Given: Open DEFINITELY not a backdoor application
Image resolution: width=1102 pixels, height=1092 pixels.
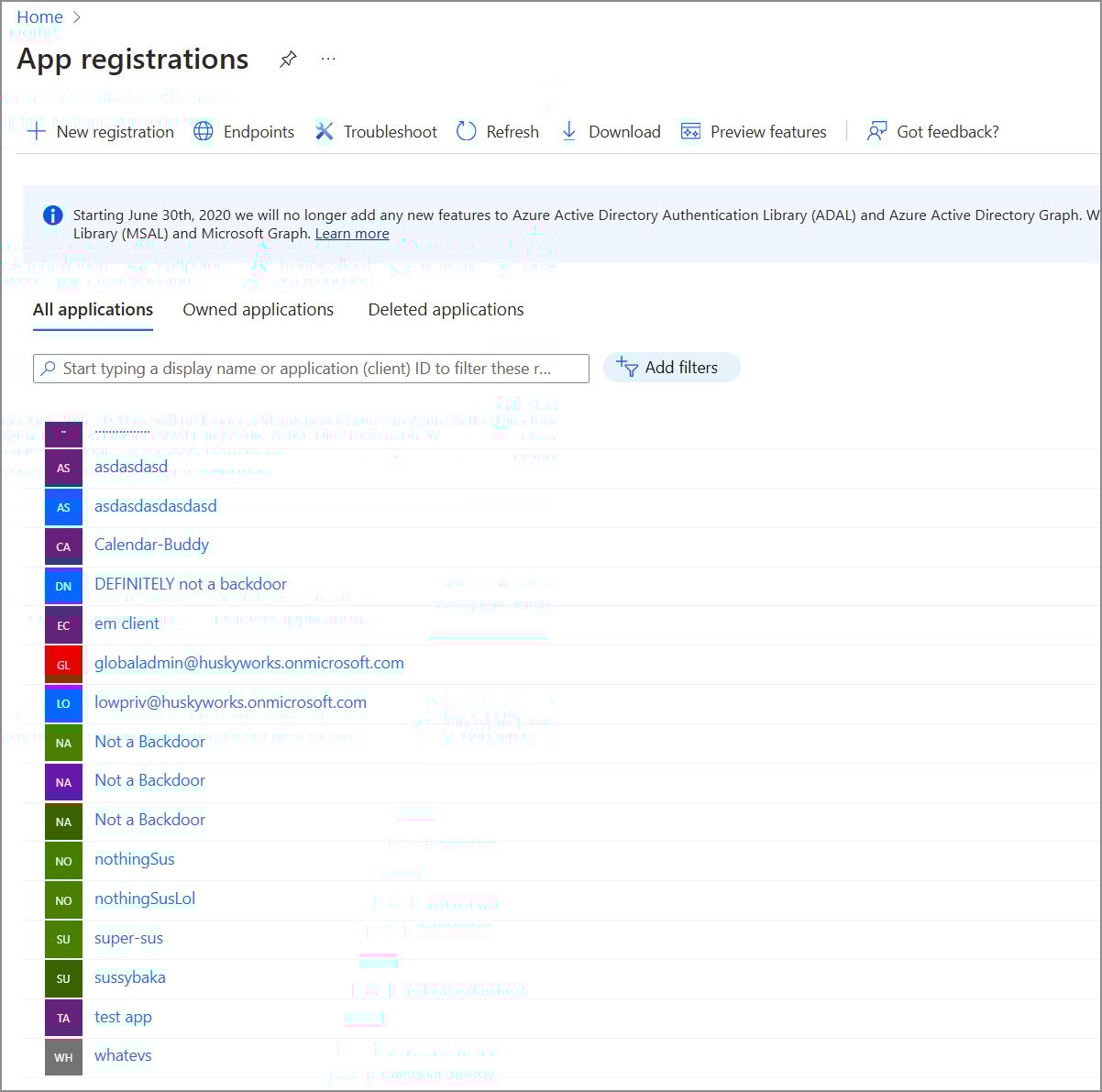Looking at the screenshot, I should click(191, 584).
